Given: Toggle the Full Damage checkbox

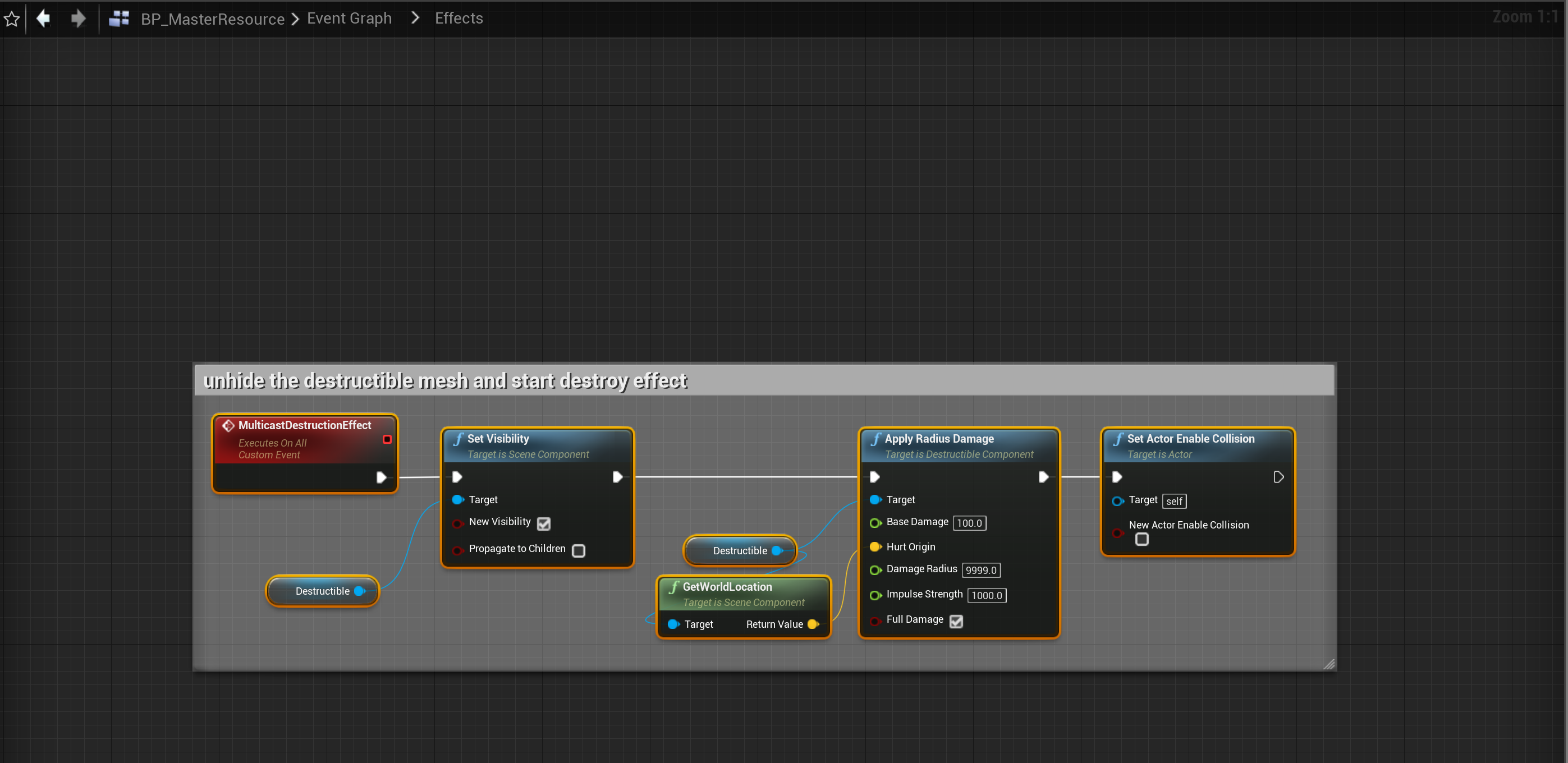Looking at the screenshot, I should tap(956, 620).
